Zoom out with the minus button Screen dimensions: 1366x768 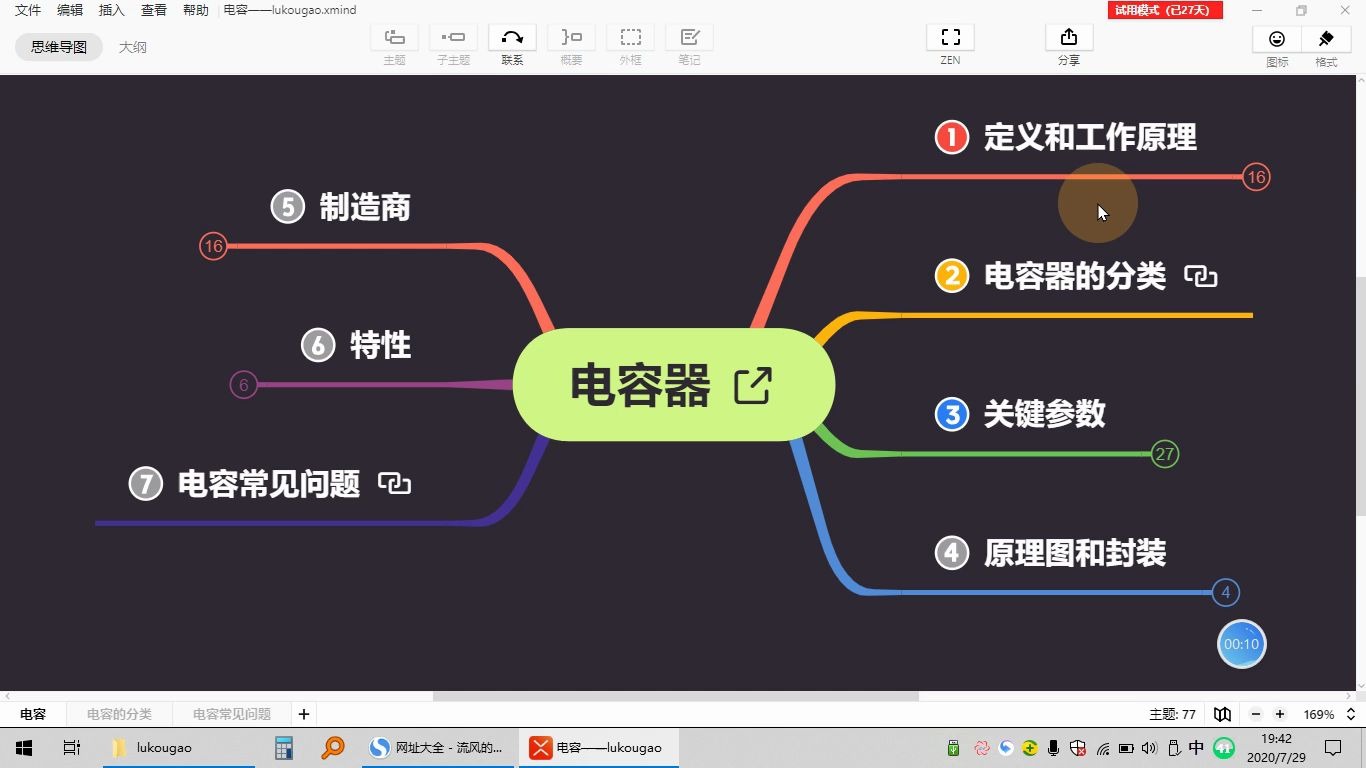click(1256, 714)
